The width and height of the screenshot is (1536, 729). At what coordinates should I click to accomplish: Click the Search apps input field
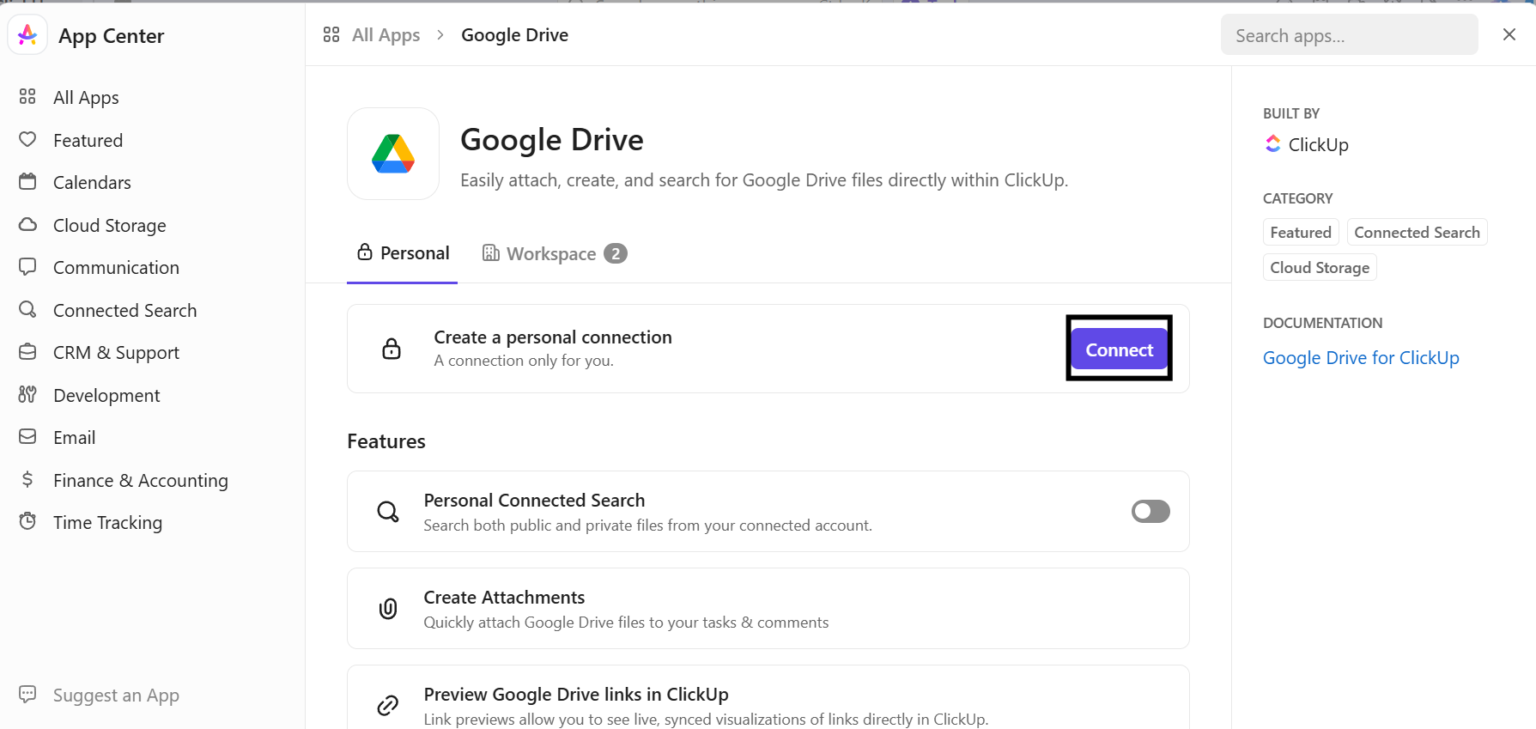(x=1348, y=36)
